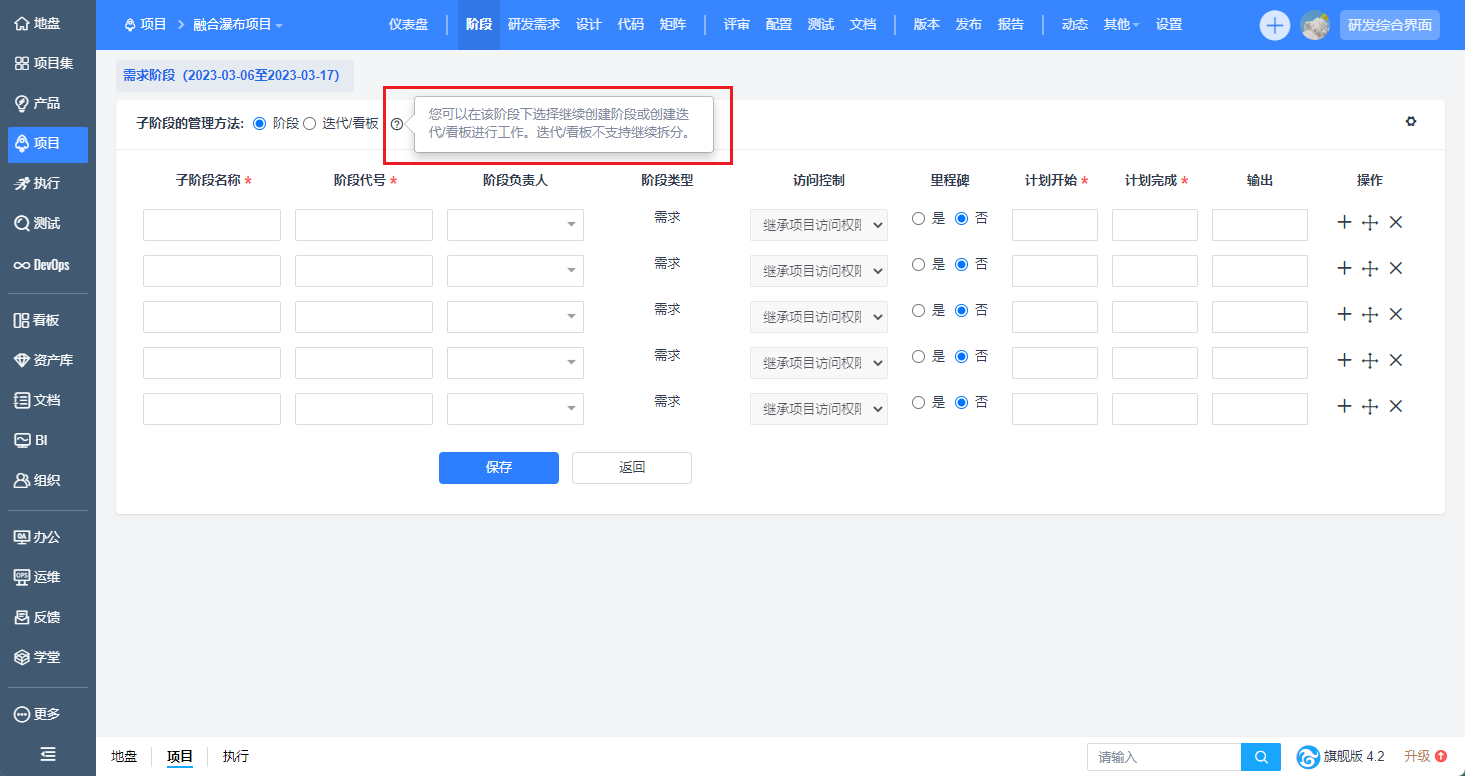Open the gear settings icon in panel
1465x776 pixels.
1411,122
